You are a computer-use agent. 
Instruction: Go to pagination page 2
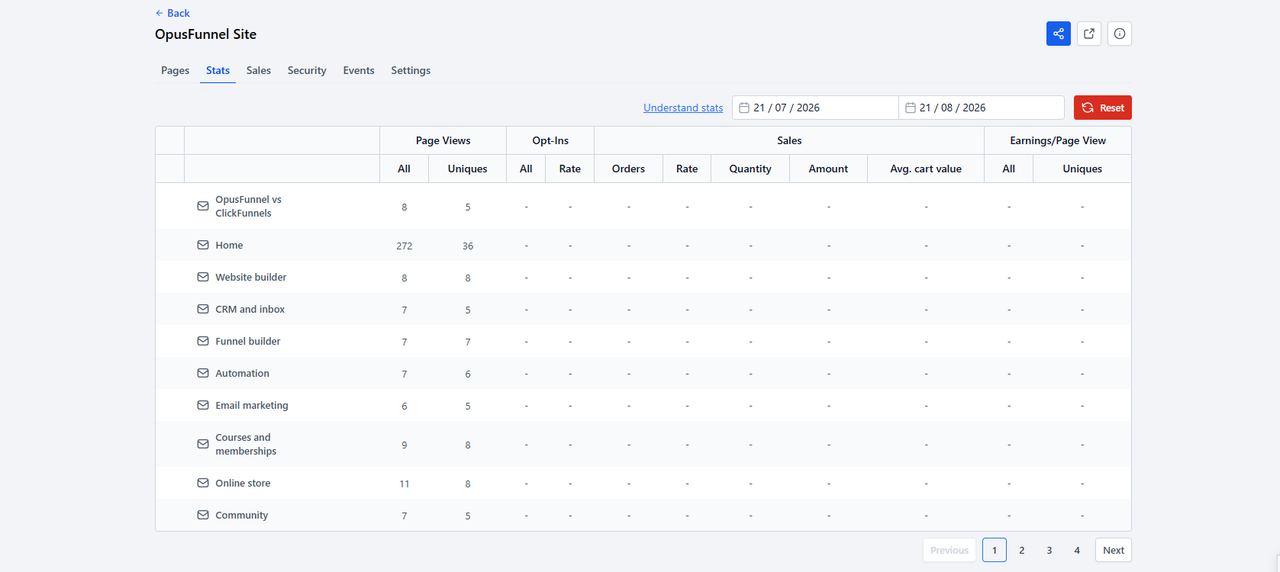coord(1022,550)
